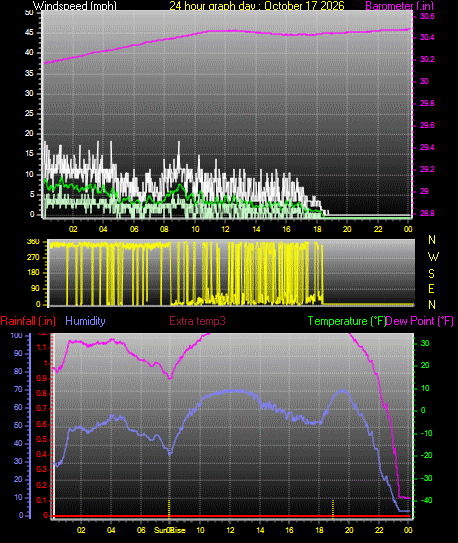Click the 12 hour label under the windspeed graph
The height and width of the screenshot is (543, 458).
(225, 229)
